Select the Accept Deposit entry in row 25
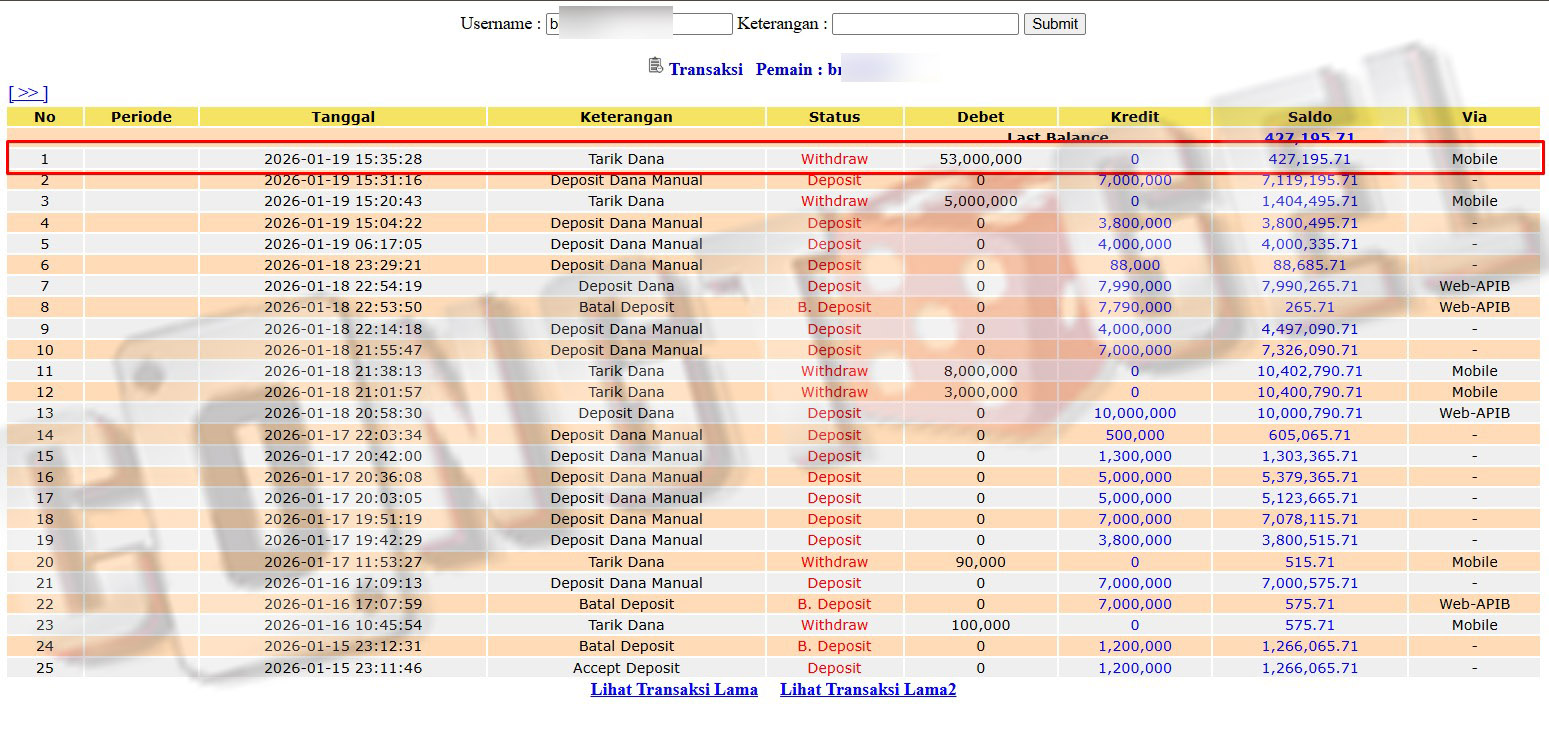This screenshot has width=1549, height=729. coord(626,668)
